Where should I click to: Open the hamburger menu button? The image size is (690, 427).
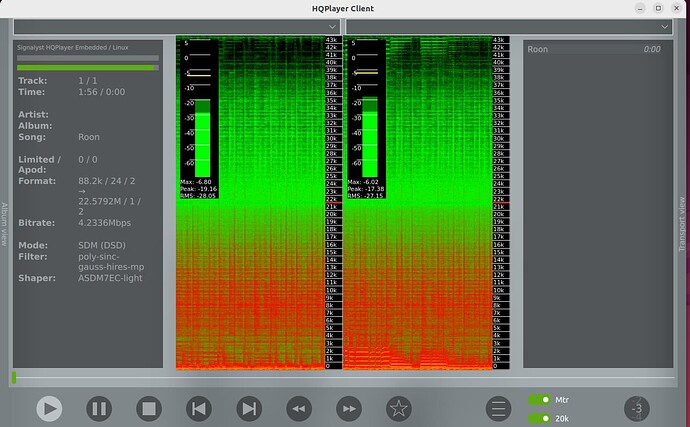[499, 409]
